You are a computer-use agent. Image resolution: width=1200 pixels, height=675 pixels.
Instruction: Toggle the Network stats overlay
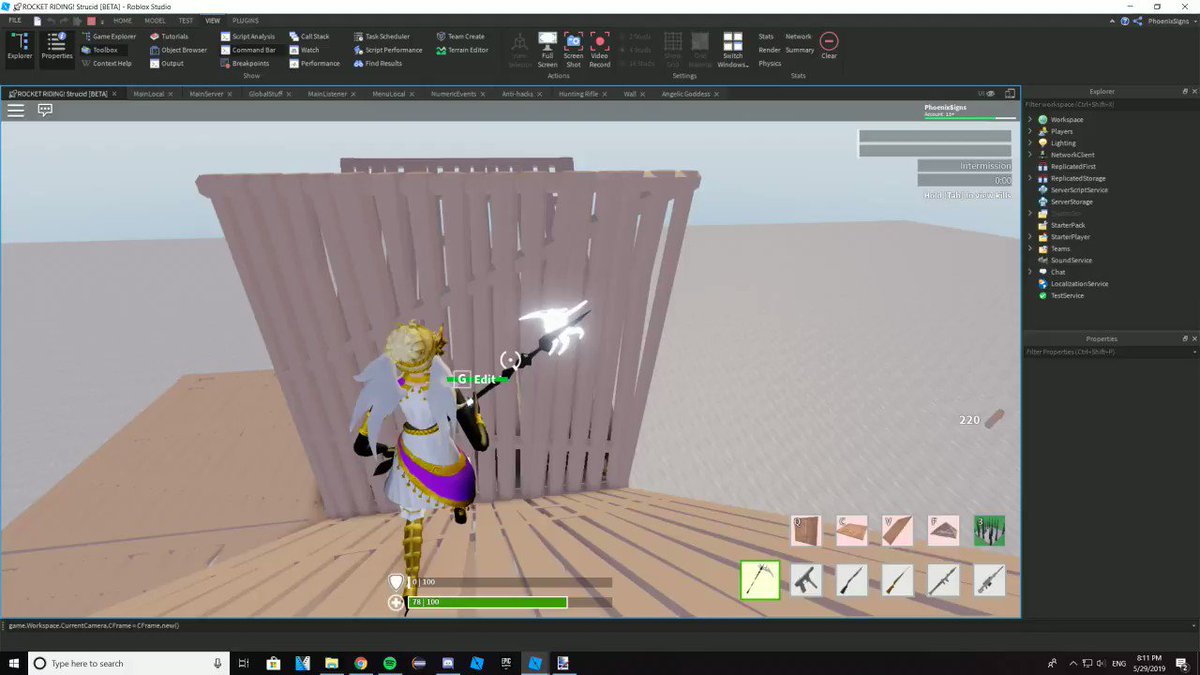click(x=799, y=36)
